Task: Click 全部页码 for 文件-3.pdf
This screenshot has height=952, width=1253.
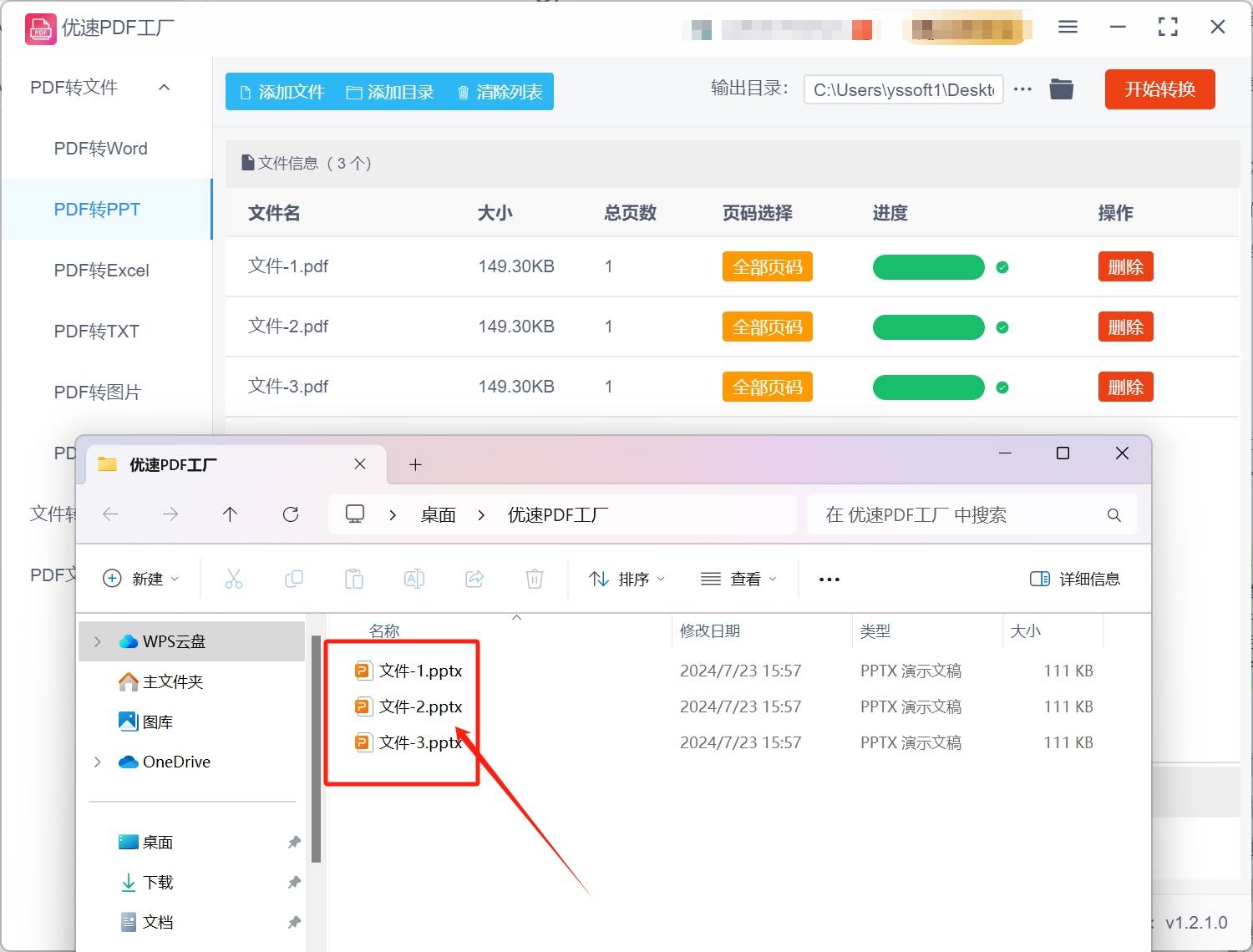Action: click(x=767, y=387)
